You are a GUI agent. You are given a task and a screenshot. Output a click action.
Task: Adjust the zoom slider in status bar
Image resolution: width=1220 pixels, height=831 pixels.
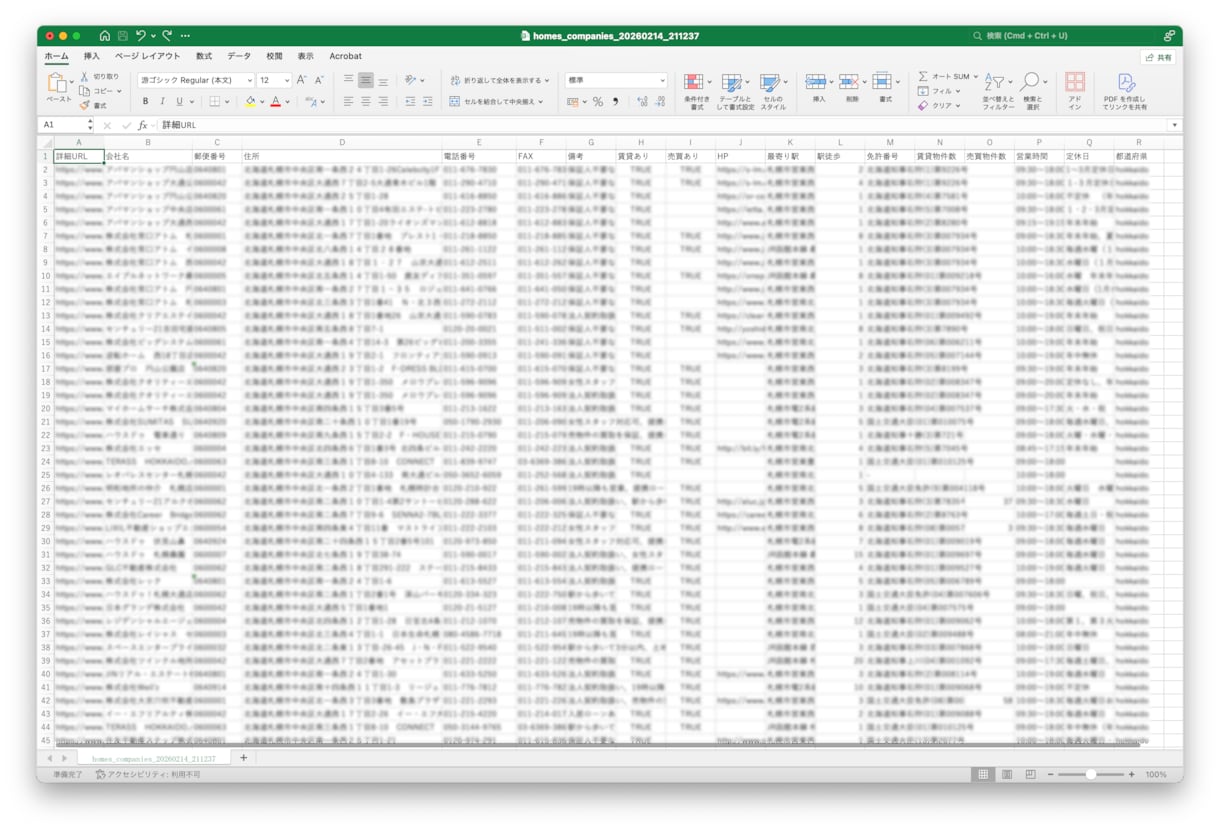tap(1090, 775)
